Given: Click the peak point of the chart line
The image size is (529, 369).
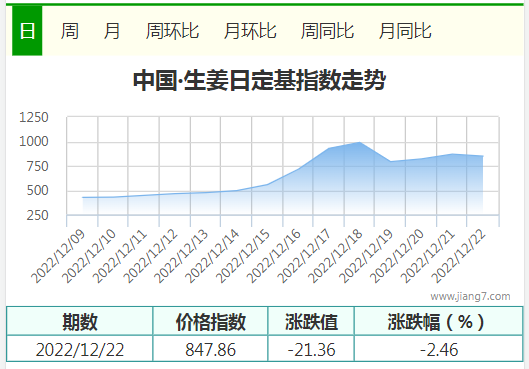Looking at the screenshot, I should tap(360, 142).
